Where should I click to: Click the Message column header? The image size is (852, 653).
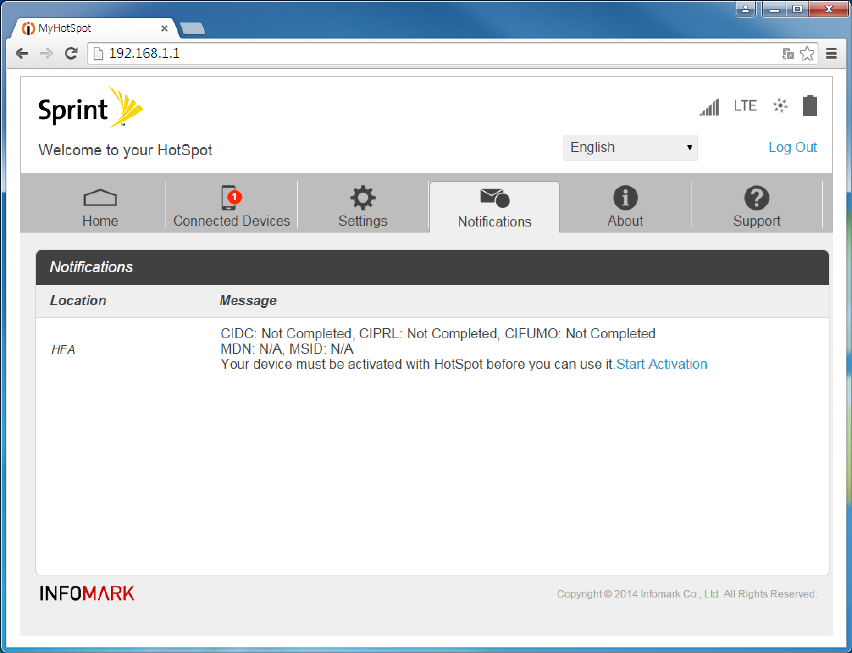coord(248,300)
